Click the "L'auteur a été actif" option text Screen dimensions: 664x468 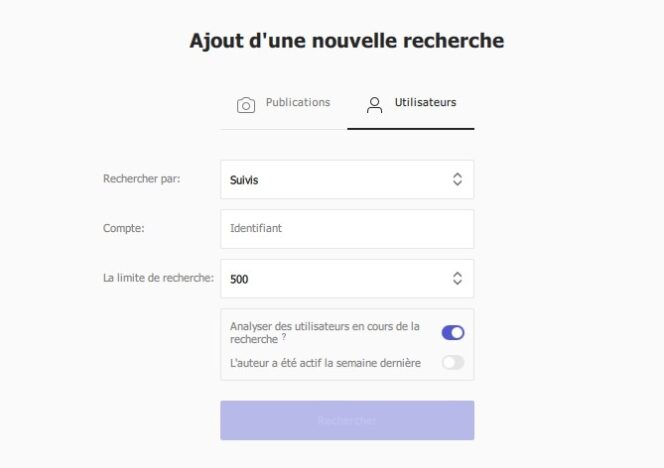(x=325, y=362)
